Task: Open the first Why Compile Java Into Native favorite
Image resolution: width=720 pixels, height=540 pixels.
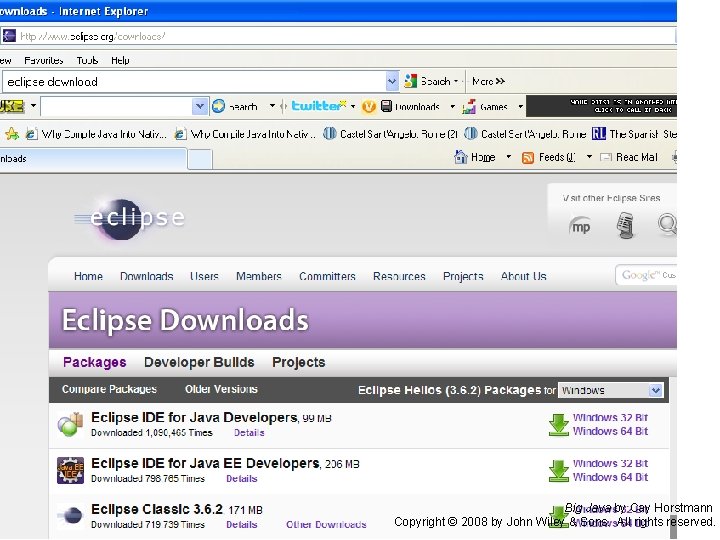Action: [x=96, y=134]
